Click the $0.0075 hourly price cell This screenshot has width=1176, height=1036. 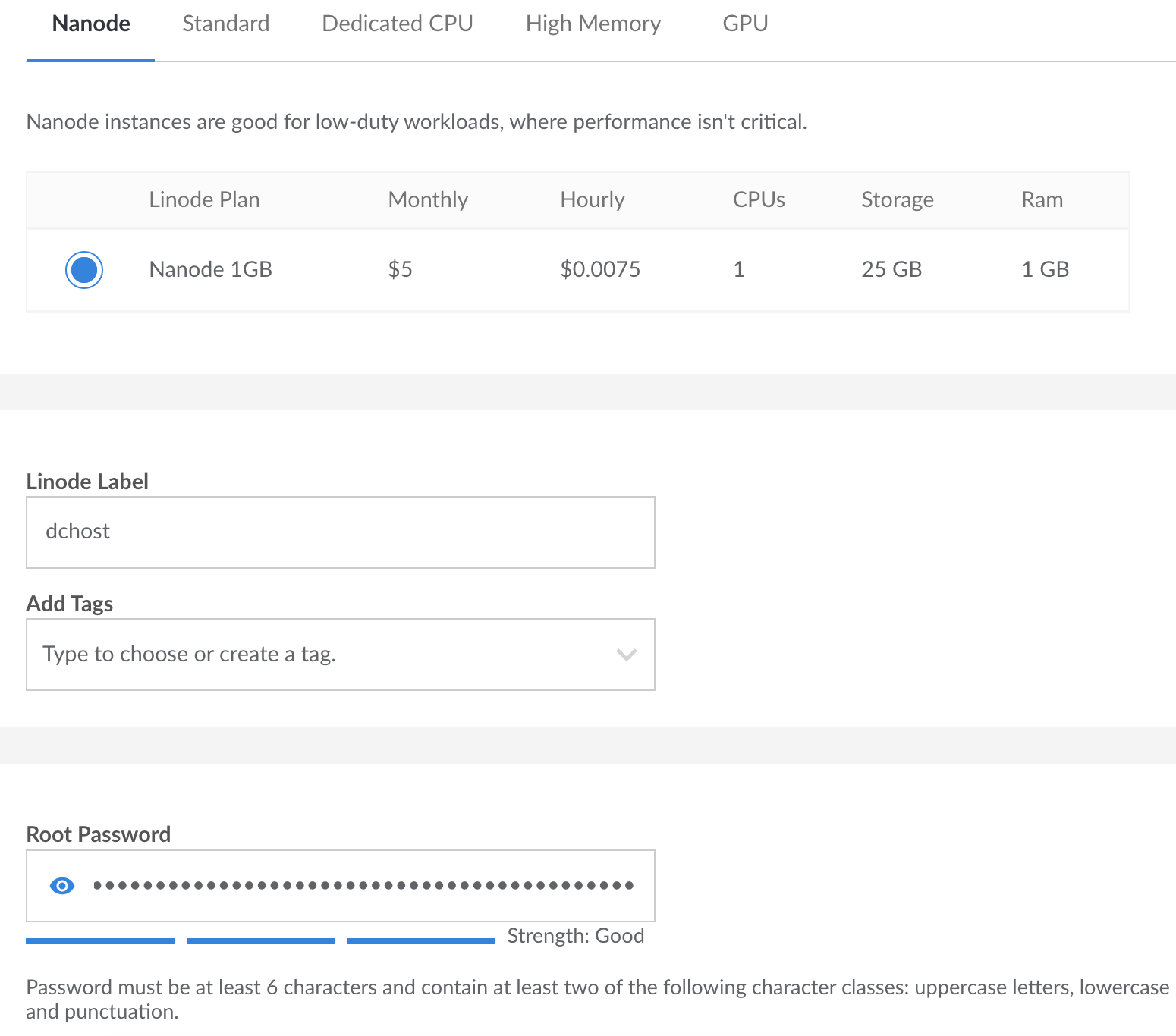pyautogui.click(x=600, y=270)
